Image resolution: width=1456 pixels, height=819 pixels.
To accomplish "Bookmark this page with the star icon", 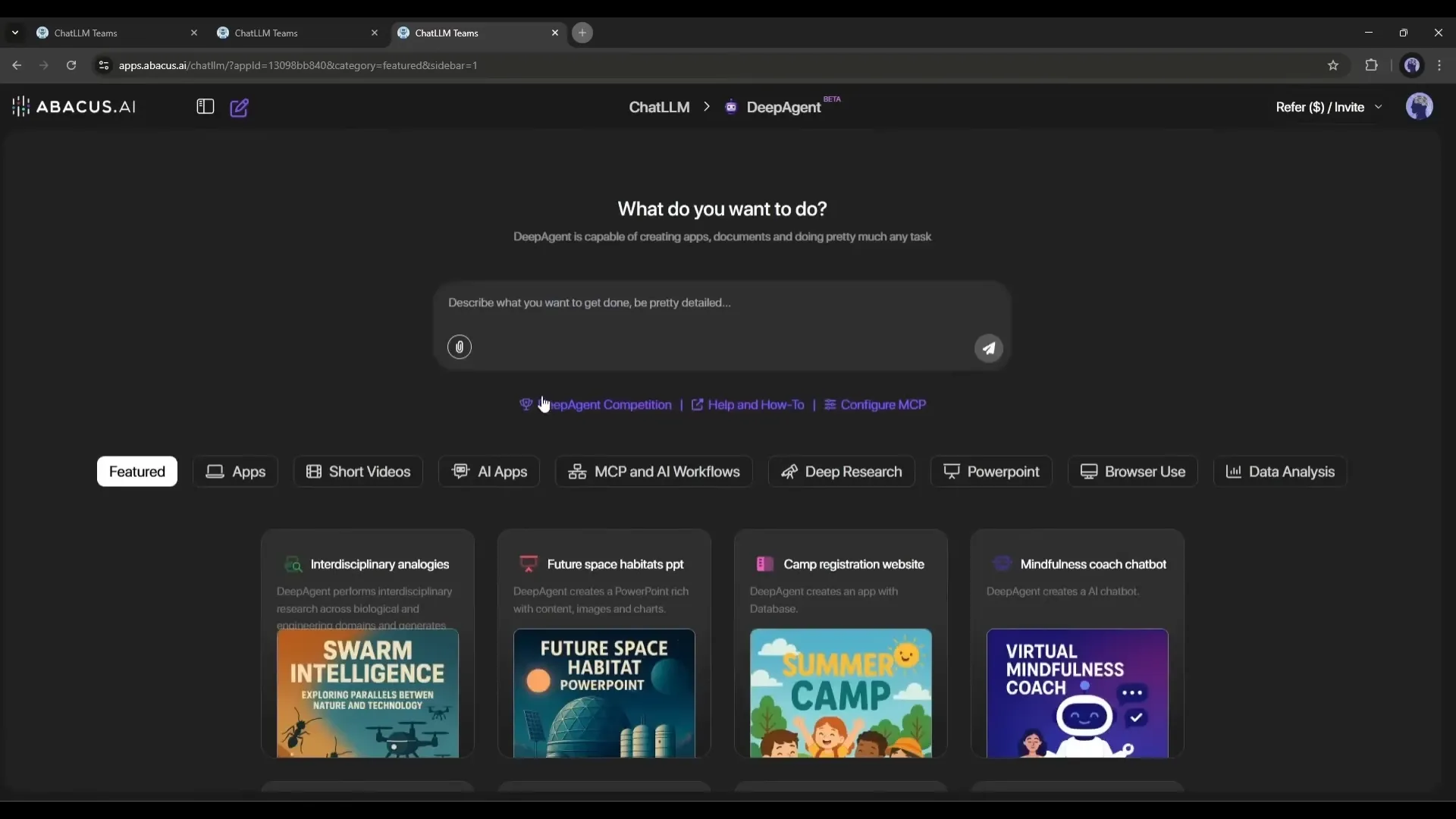I will [x=1333, y=65].
